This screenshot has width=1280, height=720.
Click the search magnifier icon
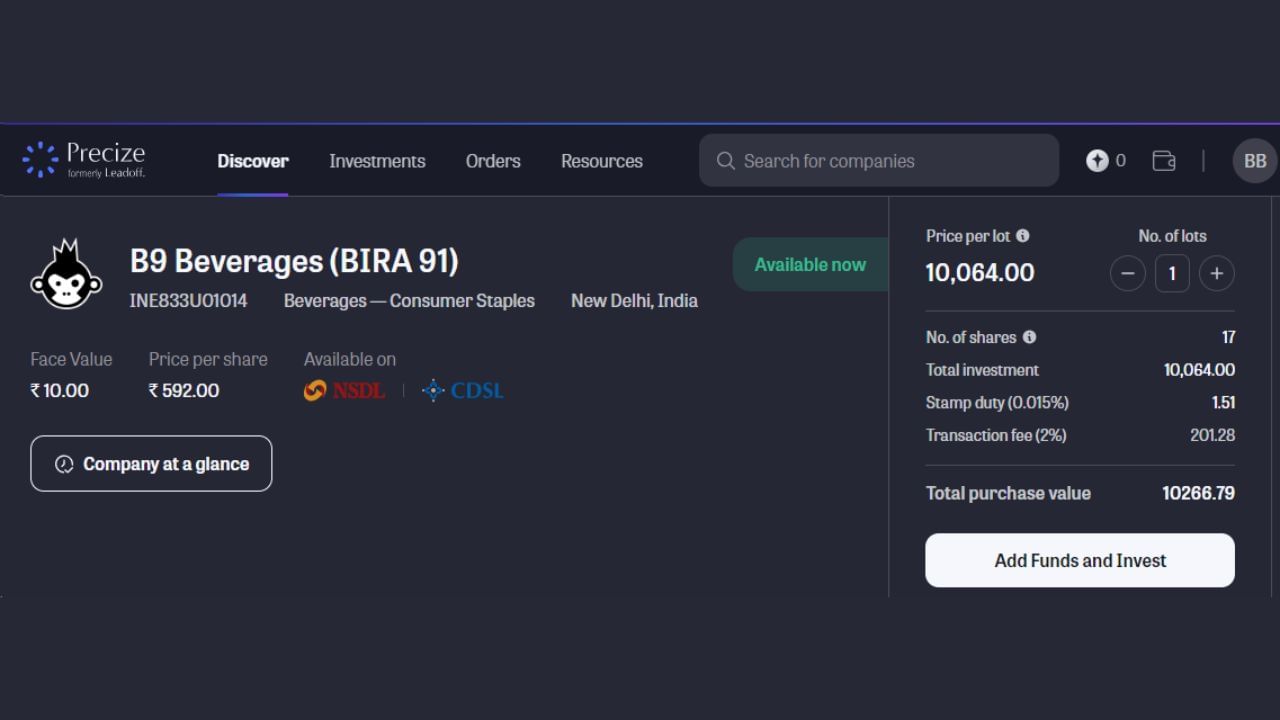pyautogui.click(x=726, y=161)
